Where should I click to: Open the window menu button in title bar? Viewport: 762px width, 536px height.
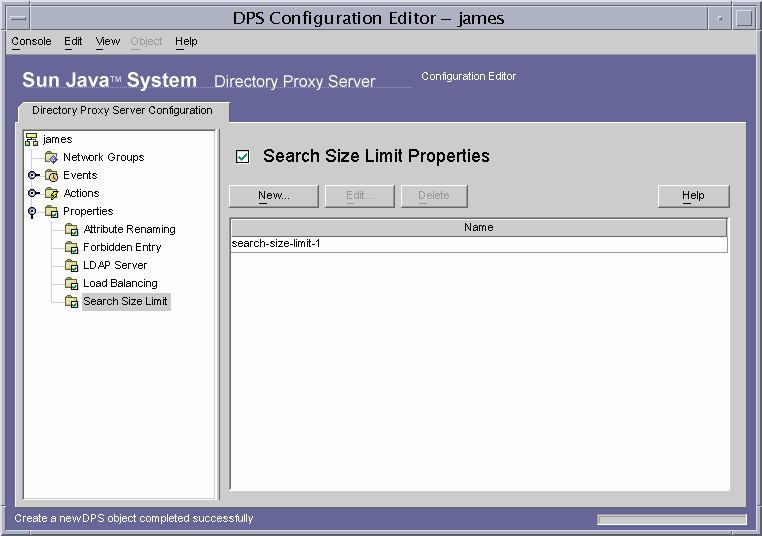tap(18, 18)
